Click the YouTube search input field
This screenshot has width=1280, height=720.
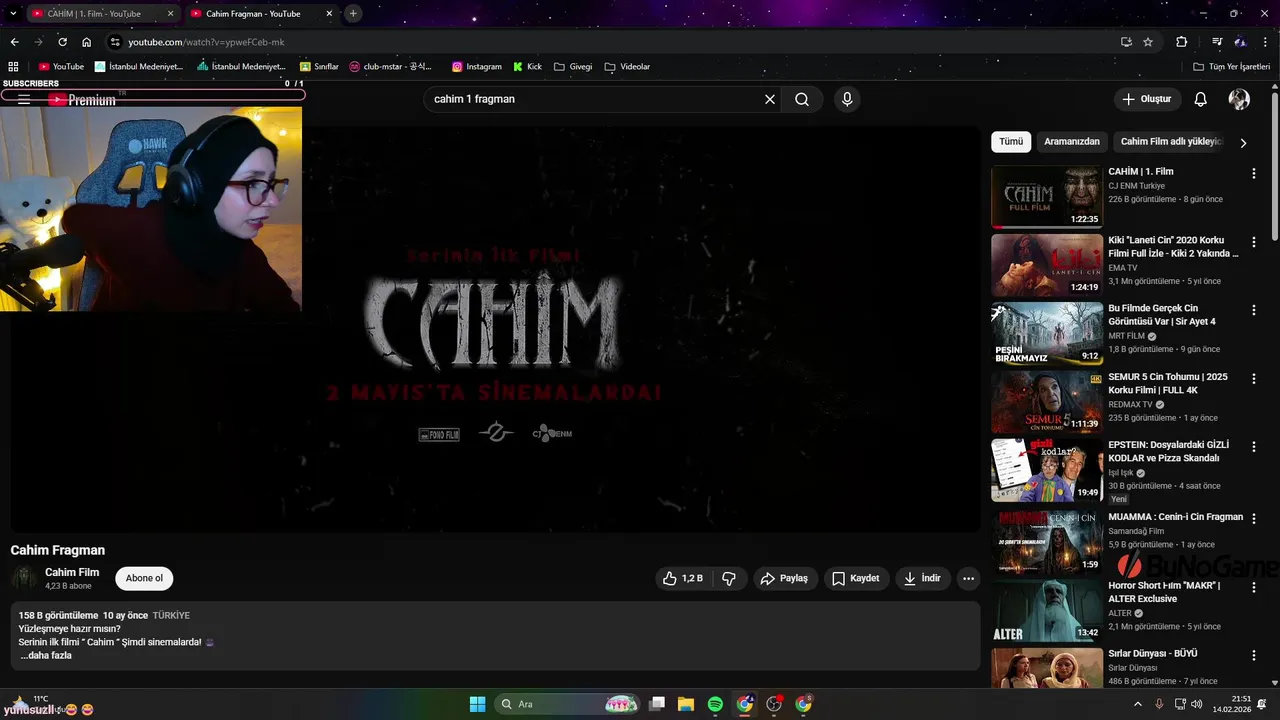595,99
